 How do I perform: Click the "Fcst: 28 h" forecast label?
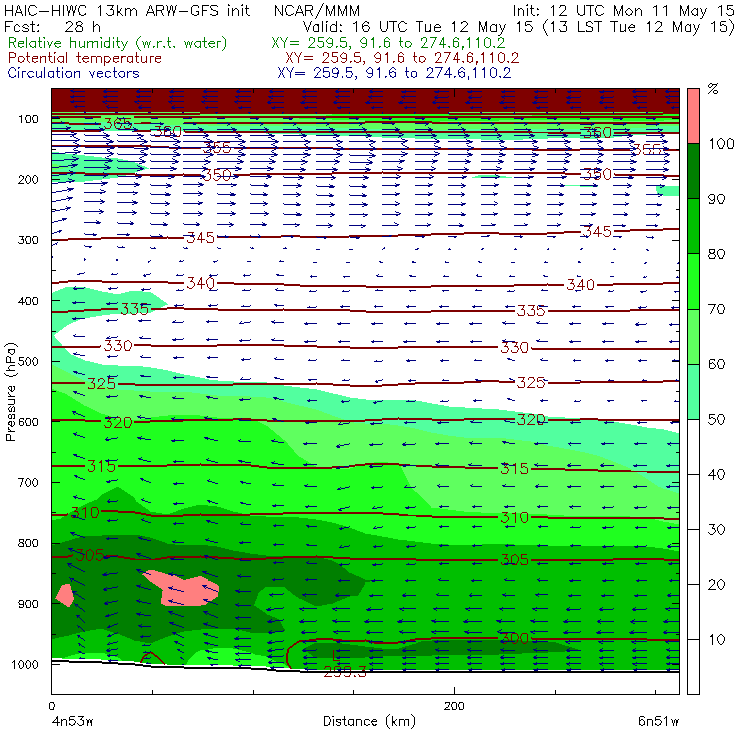pos(52,26)
